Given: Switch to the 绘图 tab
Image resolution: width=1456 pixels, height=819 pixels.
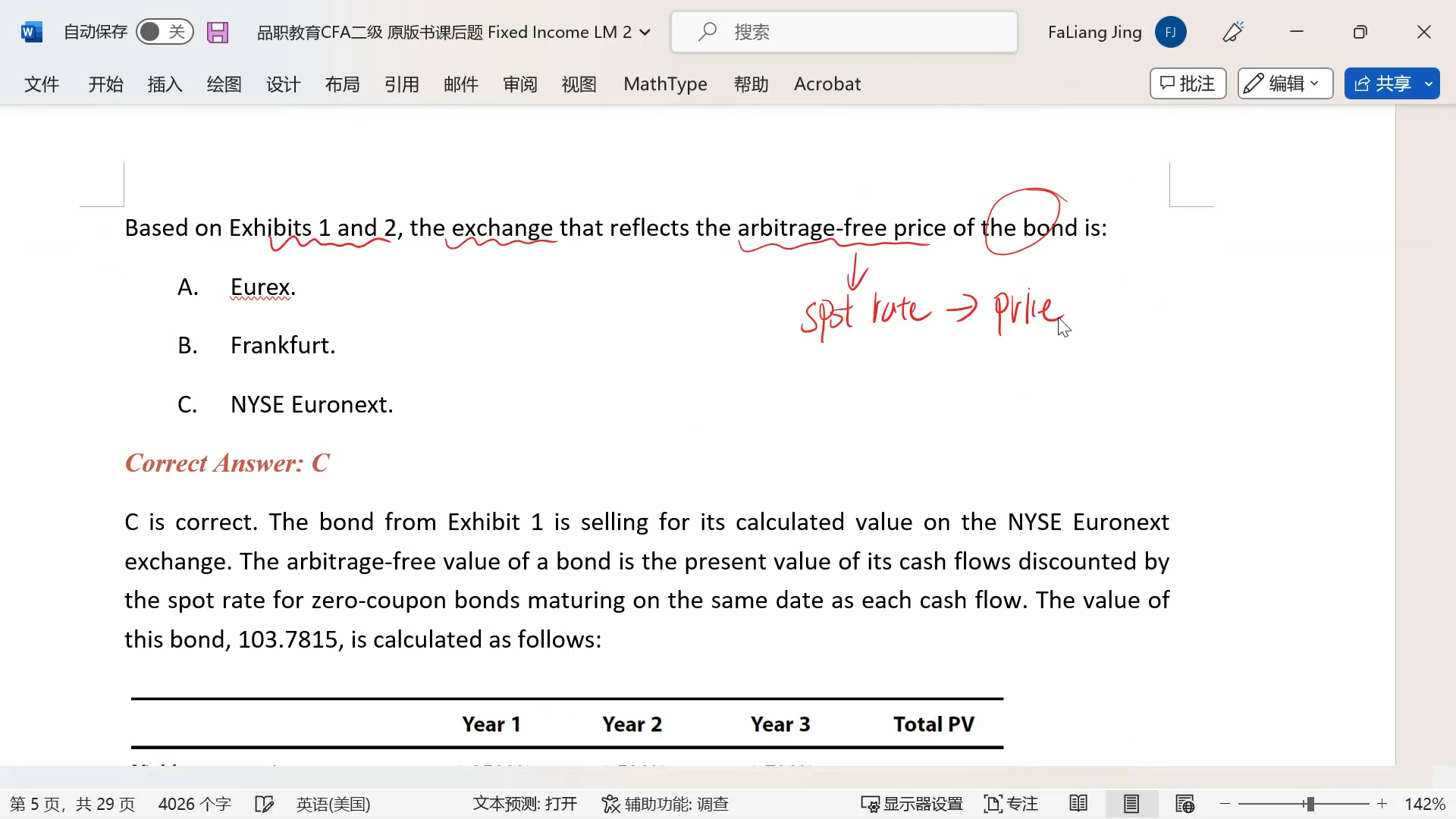Looking at the screenshot, I should pyautogui.click(x=224, y=84).
